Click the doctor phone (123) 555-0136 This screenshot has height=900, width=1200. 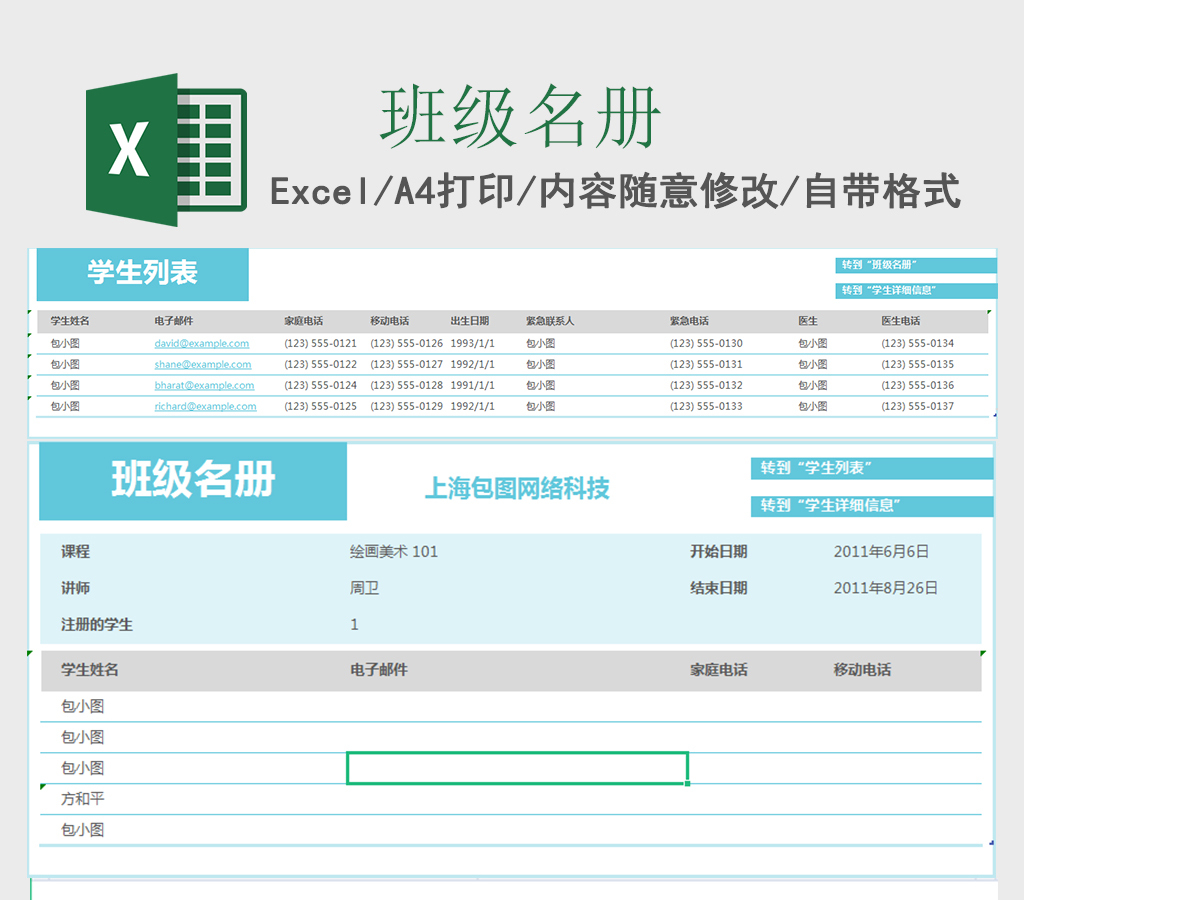tap(917, 385)
